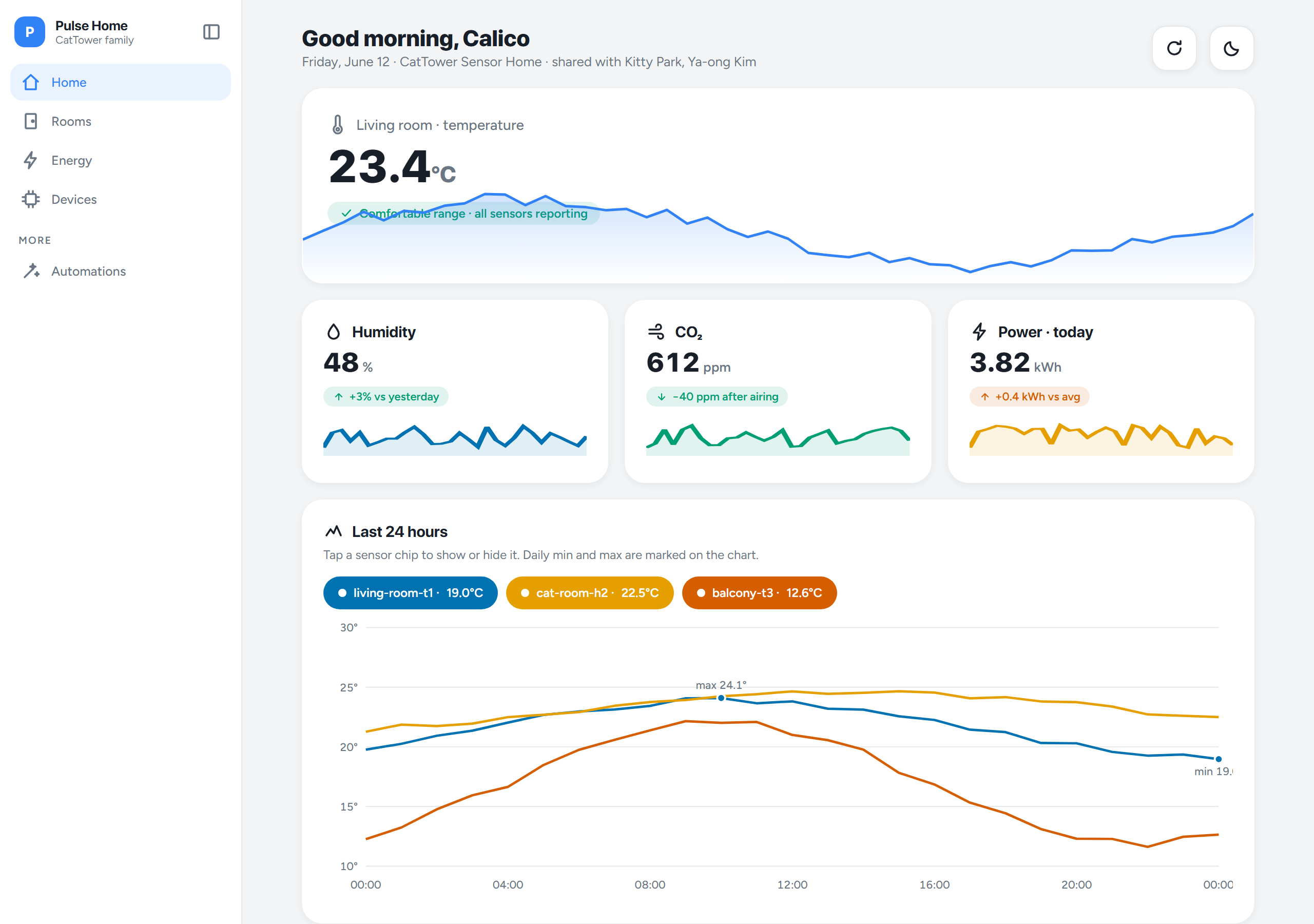Collapse the sidebar panel icon

click(x=211, y=31)
